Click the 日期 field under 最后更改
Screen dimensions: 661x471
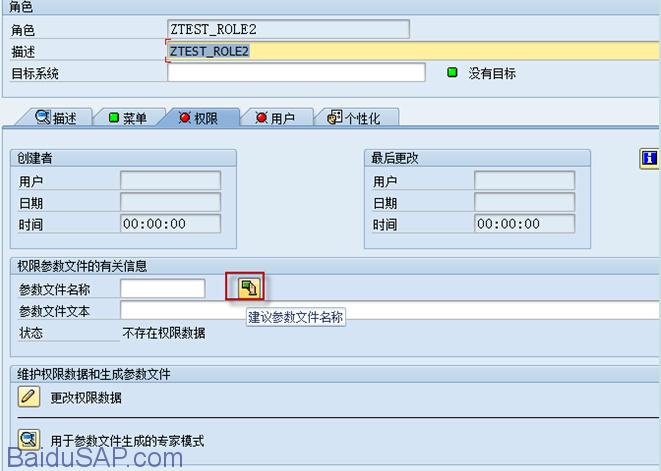tap(525, 202)
